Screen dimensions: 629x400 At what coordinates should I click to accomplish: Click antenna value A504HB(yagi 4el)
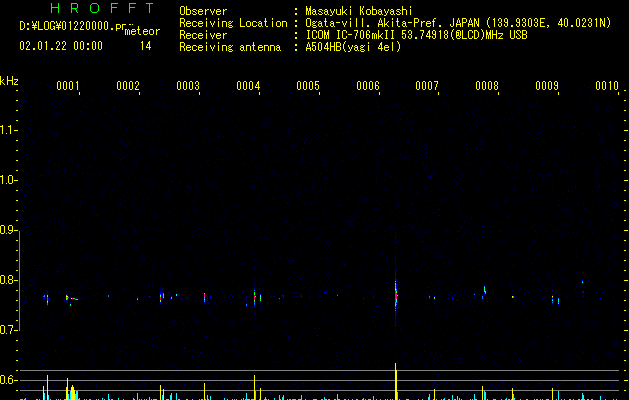click(353, 47)
